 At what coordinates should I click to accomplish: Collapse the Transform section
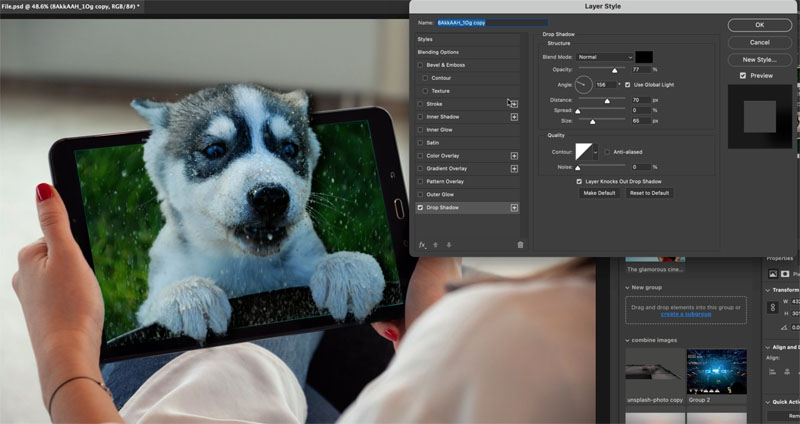click(768, 290)
